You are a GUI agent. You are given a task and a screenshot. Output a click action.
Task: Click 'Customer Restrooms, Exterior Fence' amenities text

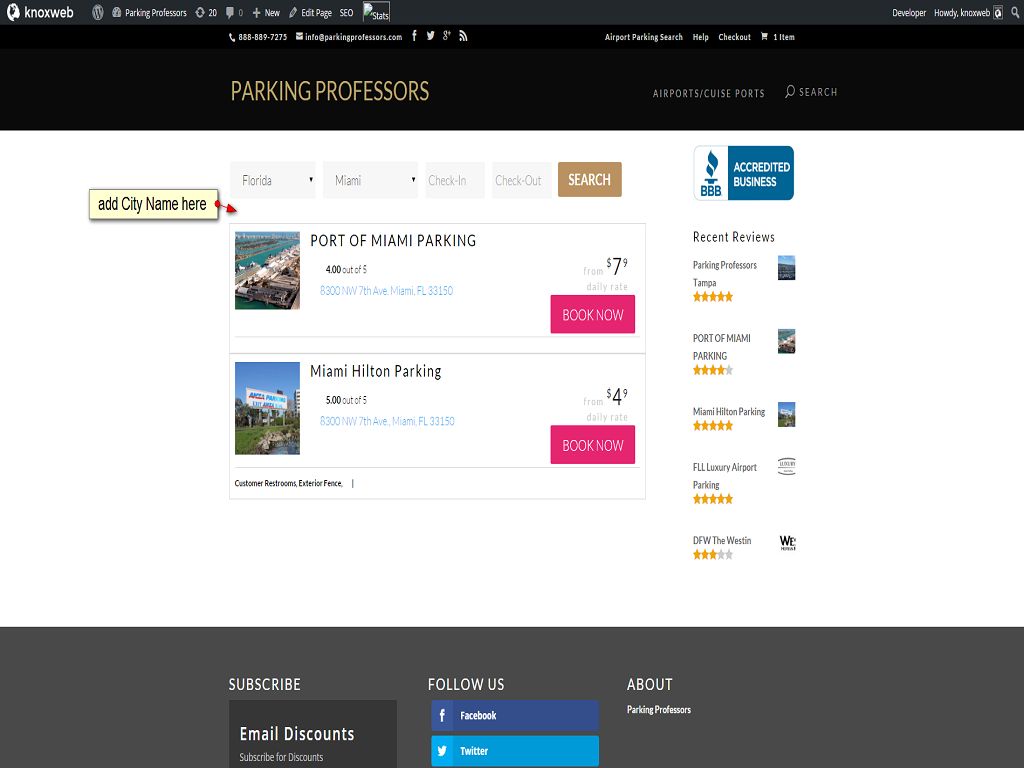click(x=288, y=483)
